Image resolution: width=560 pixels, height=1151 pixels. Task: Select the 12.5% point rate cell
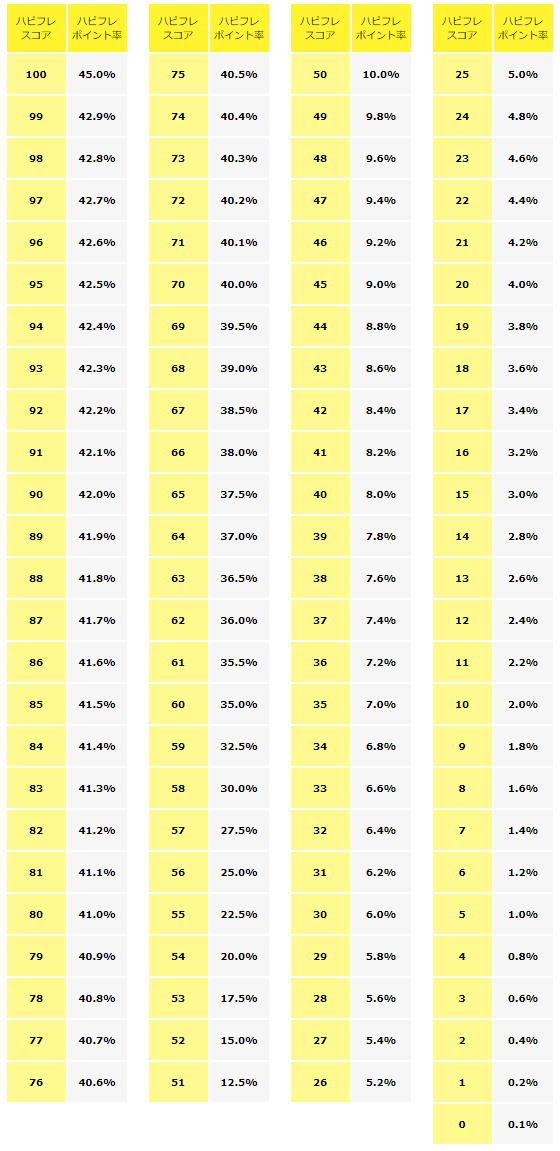239,1082
